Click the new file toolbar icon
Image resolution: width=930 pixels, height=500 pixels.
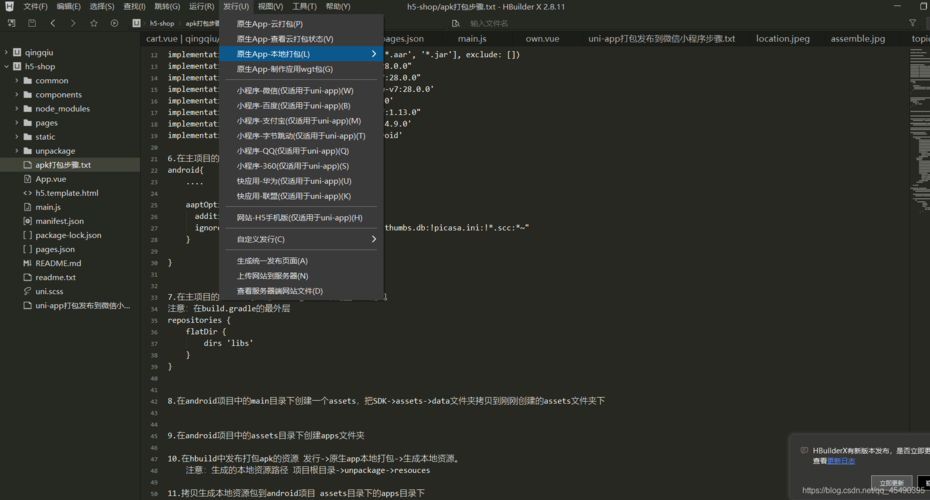click(12, 23)
